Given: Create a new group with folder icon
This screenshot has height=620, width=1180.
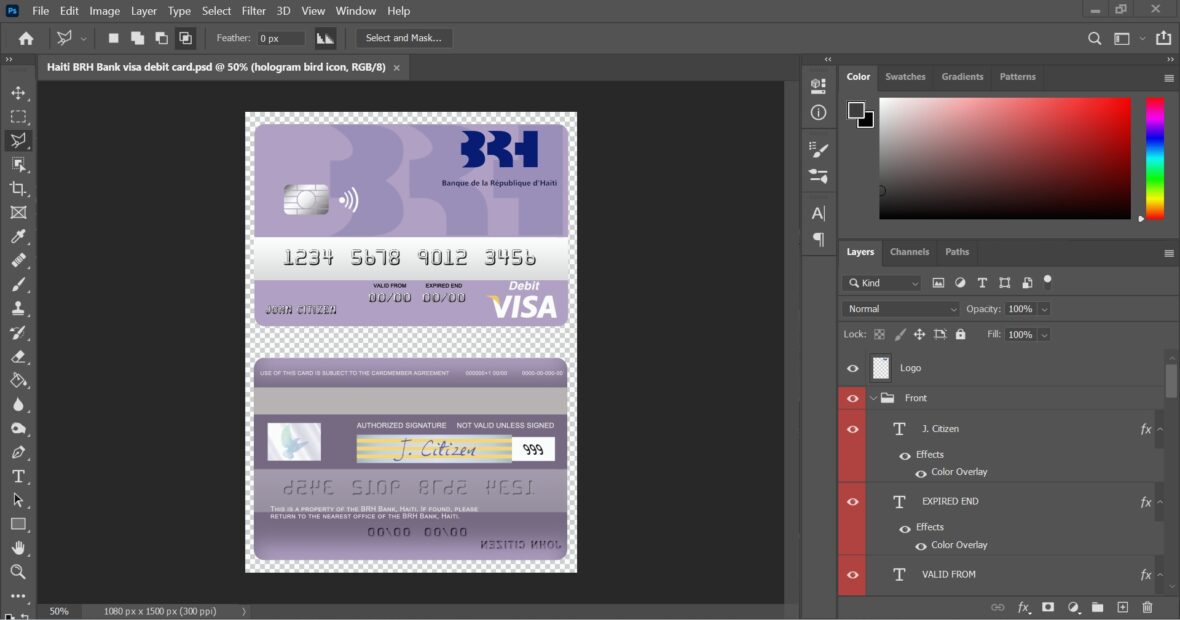Looking at the screenshot, I should click(x=1096, y=607).
